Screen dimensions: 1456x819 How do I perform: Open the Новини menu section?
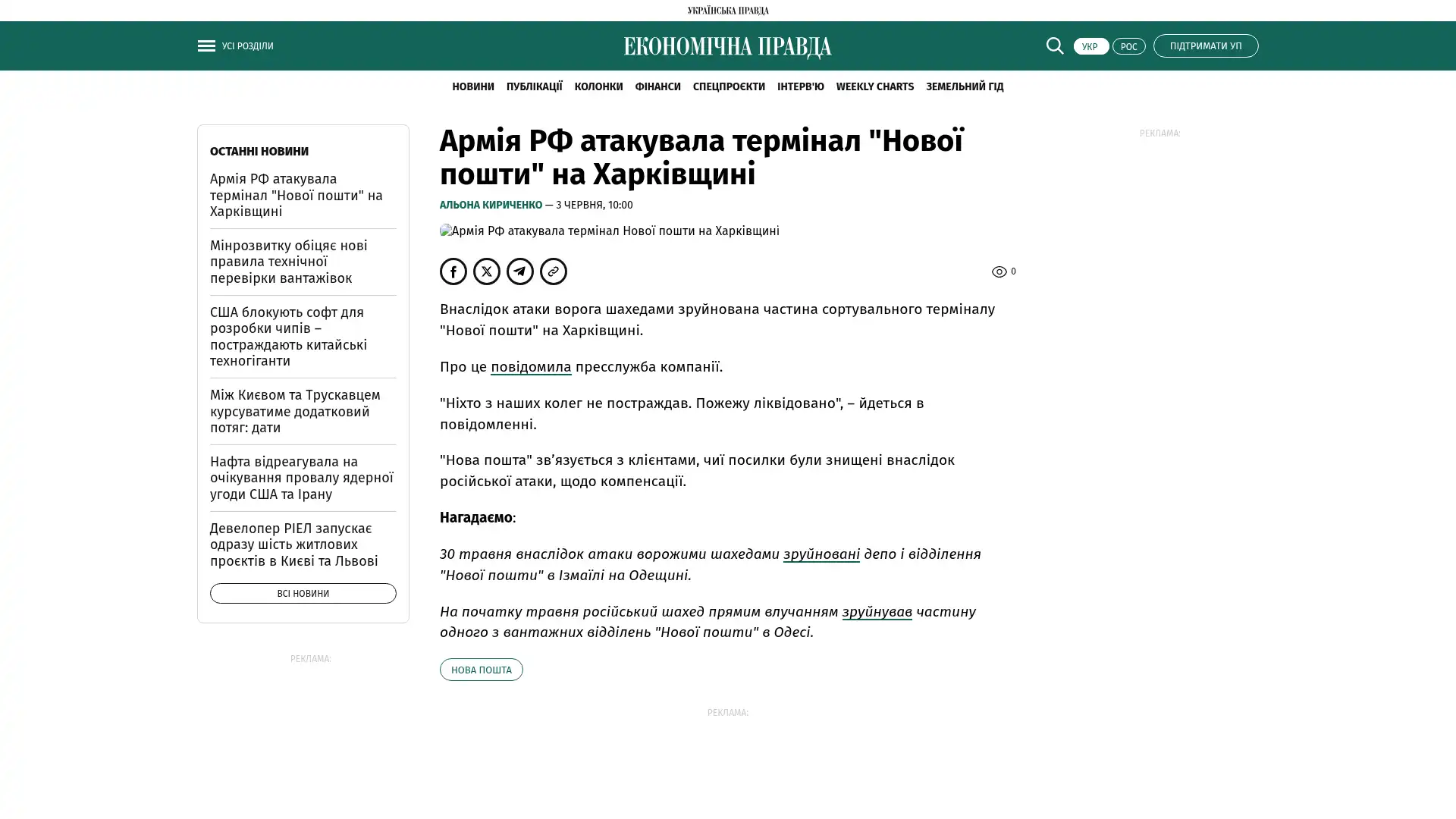[x=472, y=86]
